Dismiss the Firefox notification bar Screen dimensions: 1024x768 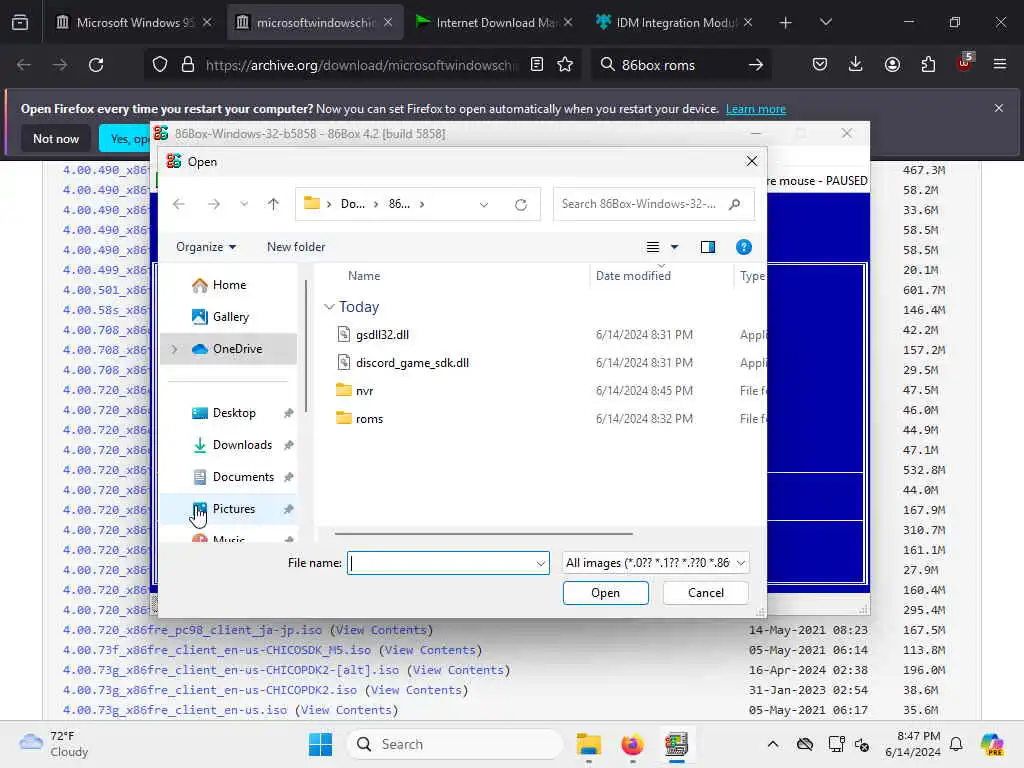[999, 108]
